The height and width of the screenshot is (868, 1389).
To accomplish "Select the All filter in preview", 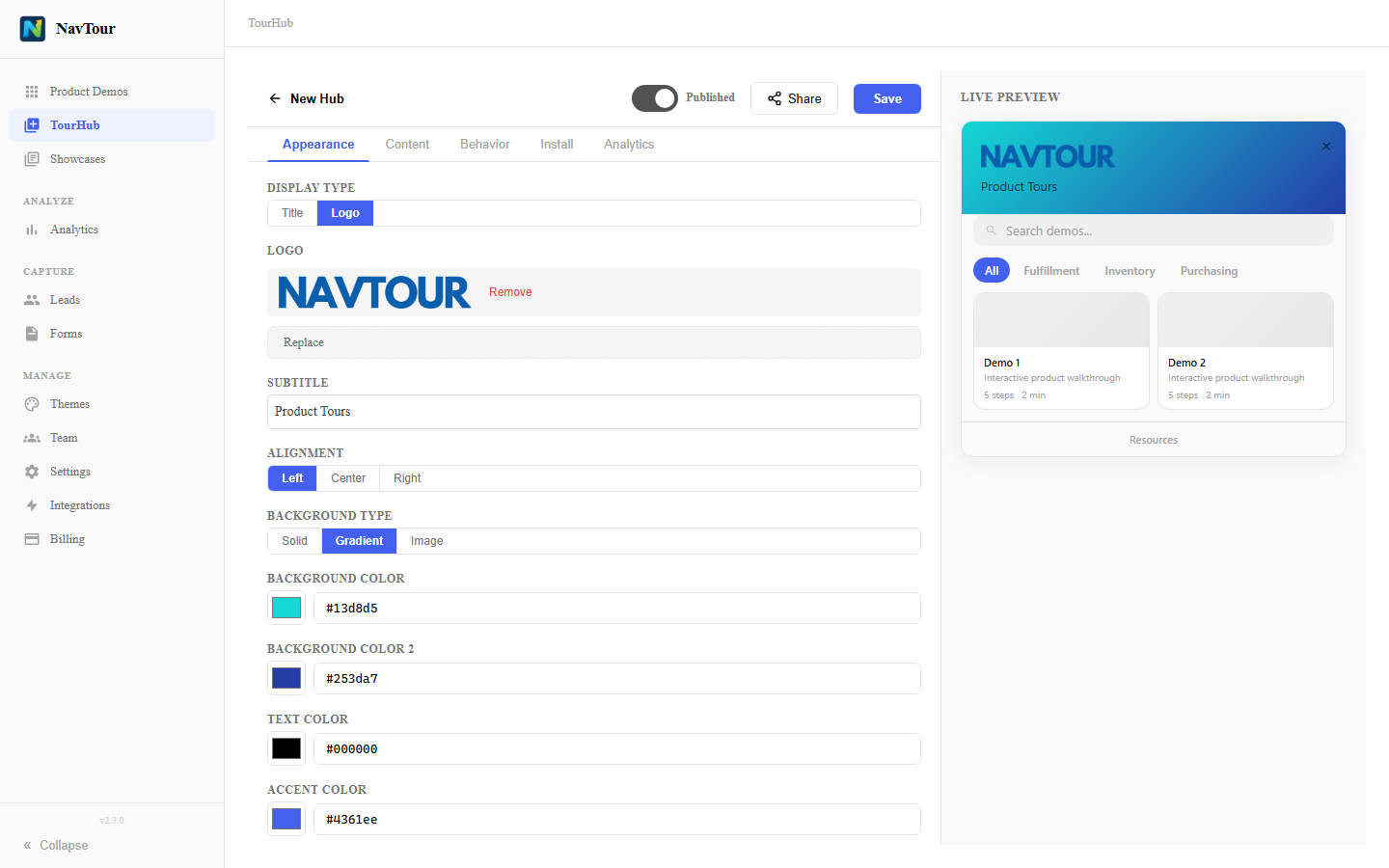I will [x=992, y=271].
